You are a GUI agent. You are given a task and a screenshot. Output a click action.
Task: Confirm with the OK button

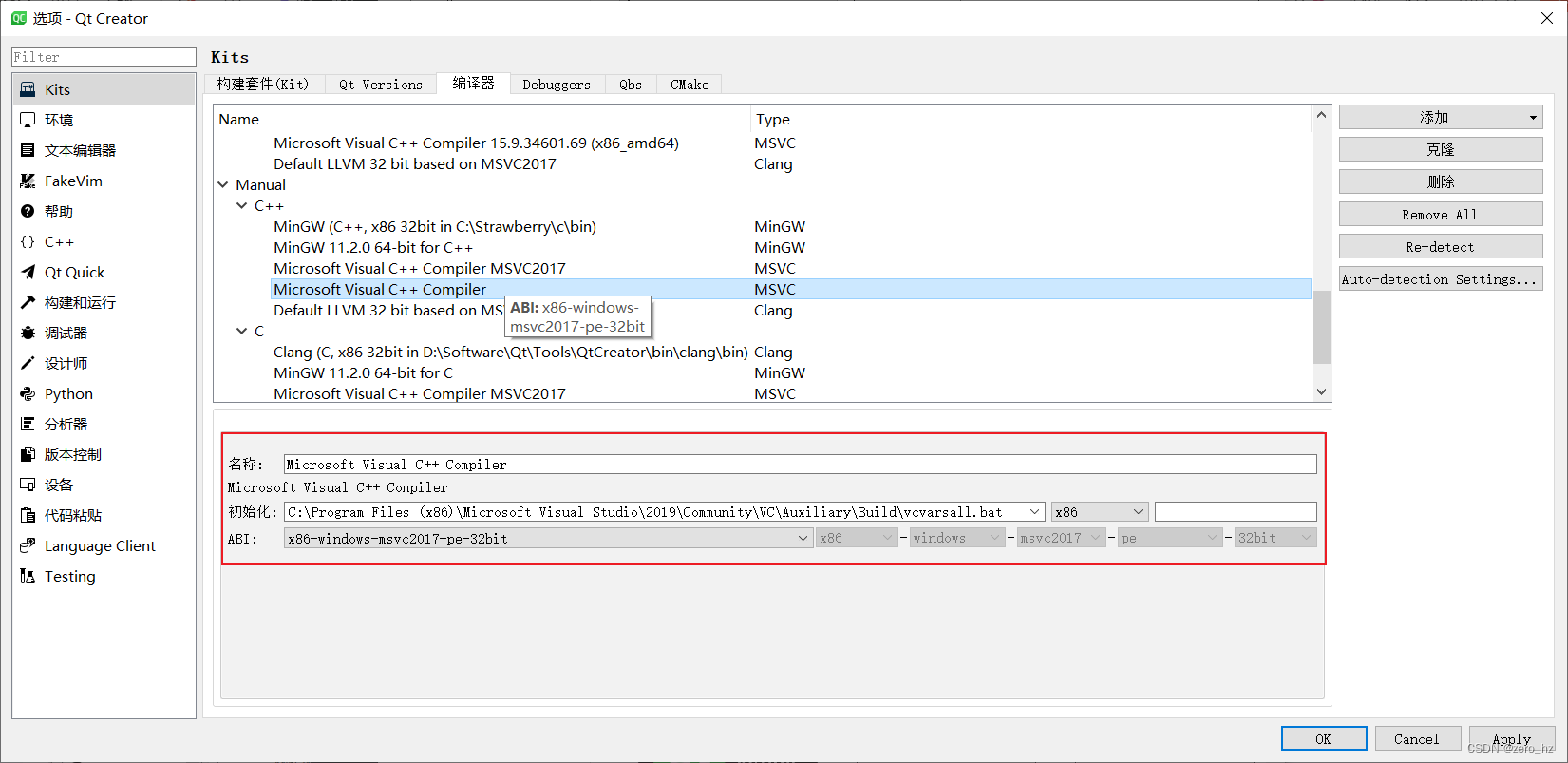coord(1324,739)
